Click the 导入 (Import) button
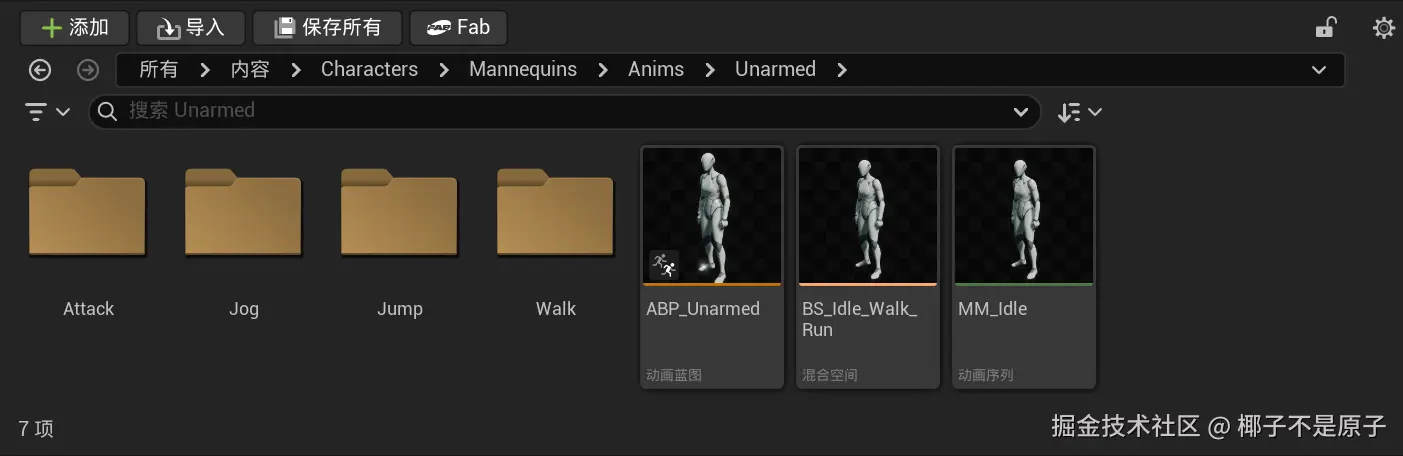 191,28
